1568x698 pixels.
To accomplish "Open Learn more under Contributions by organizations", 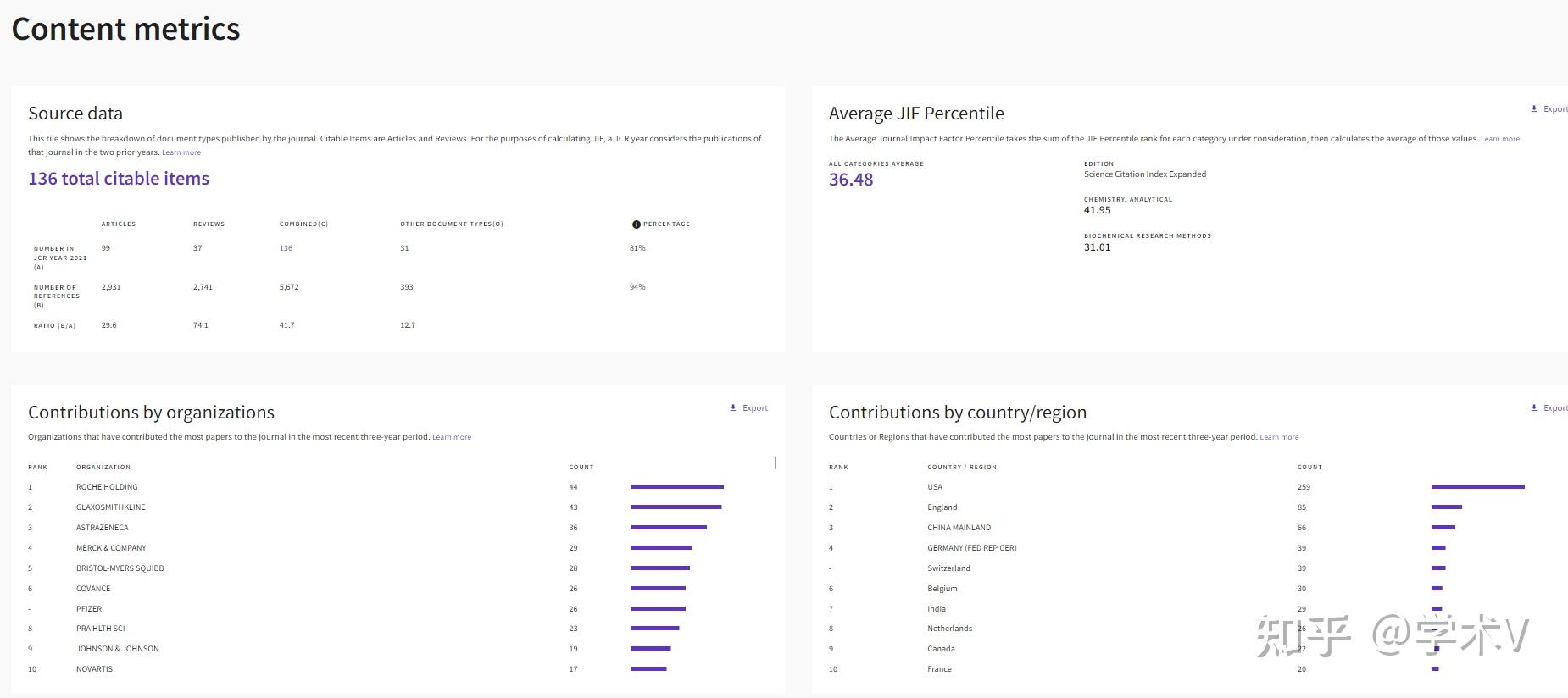I will [451, 437].
